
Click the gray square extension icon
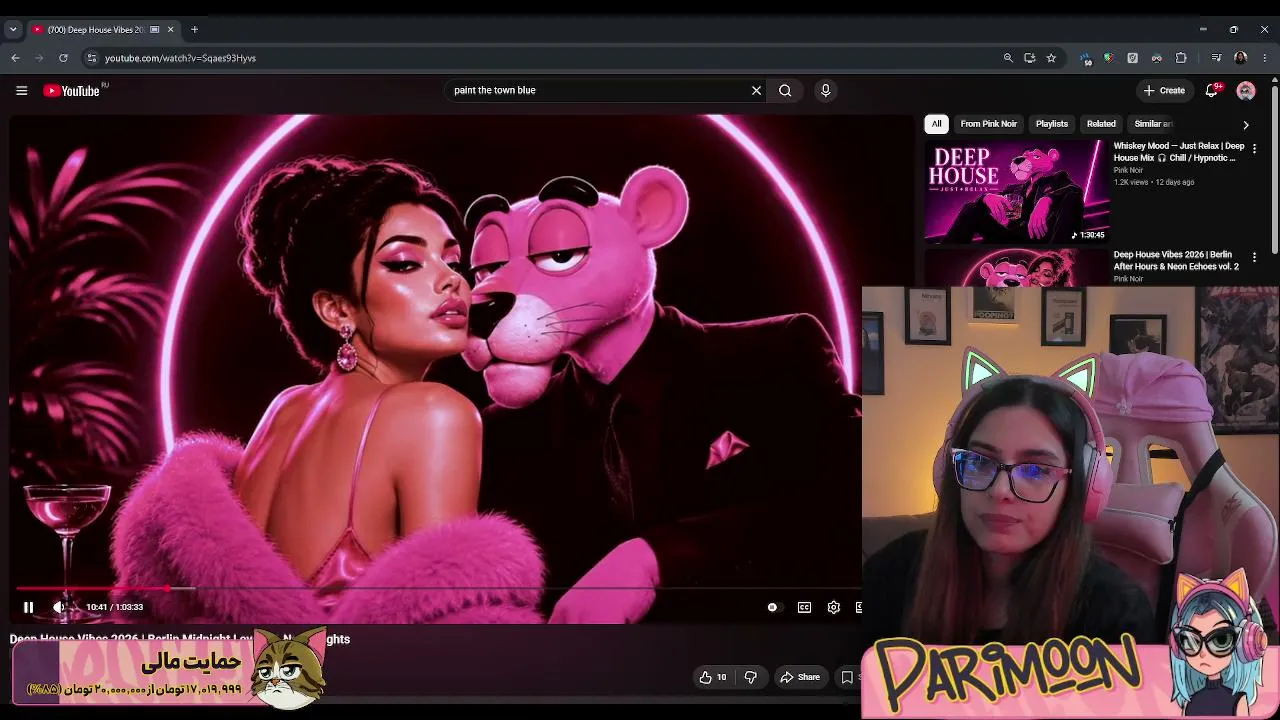pos(1132,58)
